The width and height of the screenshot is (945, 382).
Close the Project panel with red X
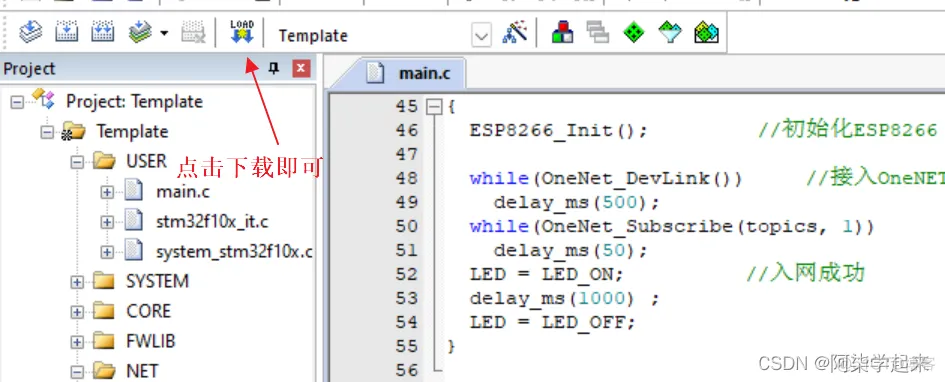301,68
